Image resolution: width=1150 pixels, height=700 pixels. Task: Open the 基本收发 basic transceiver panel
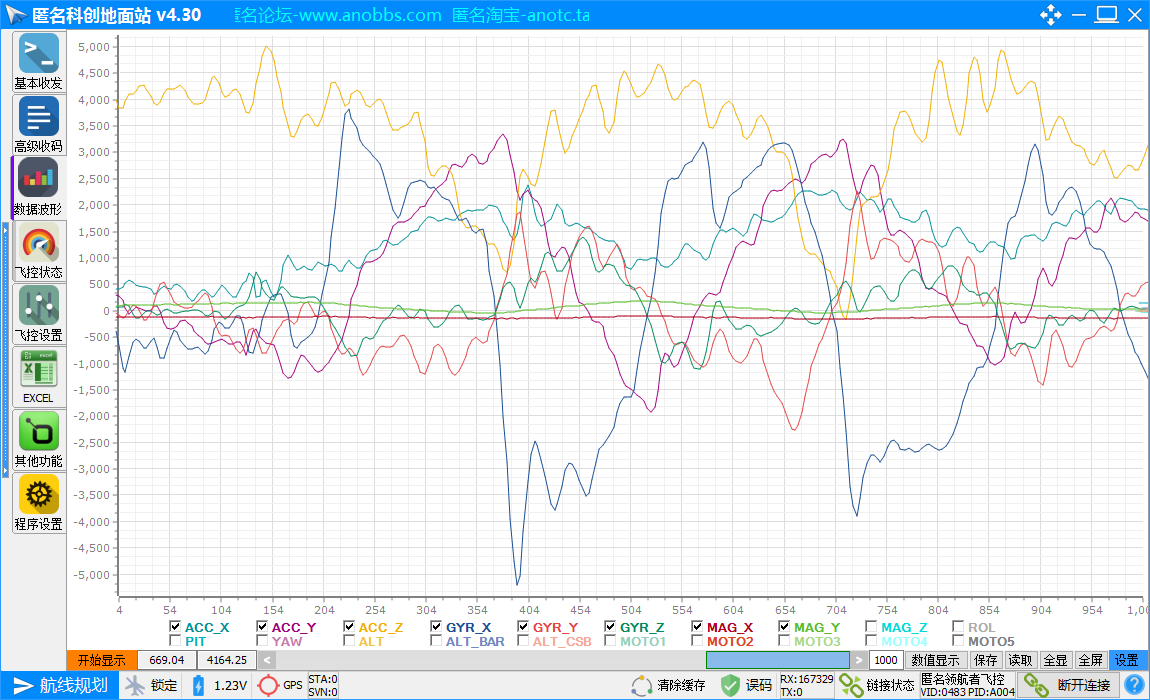(x=39, y=62)
